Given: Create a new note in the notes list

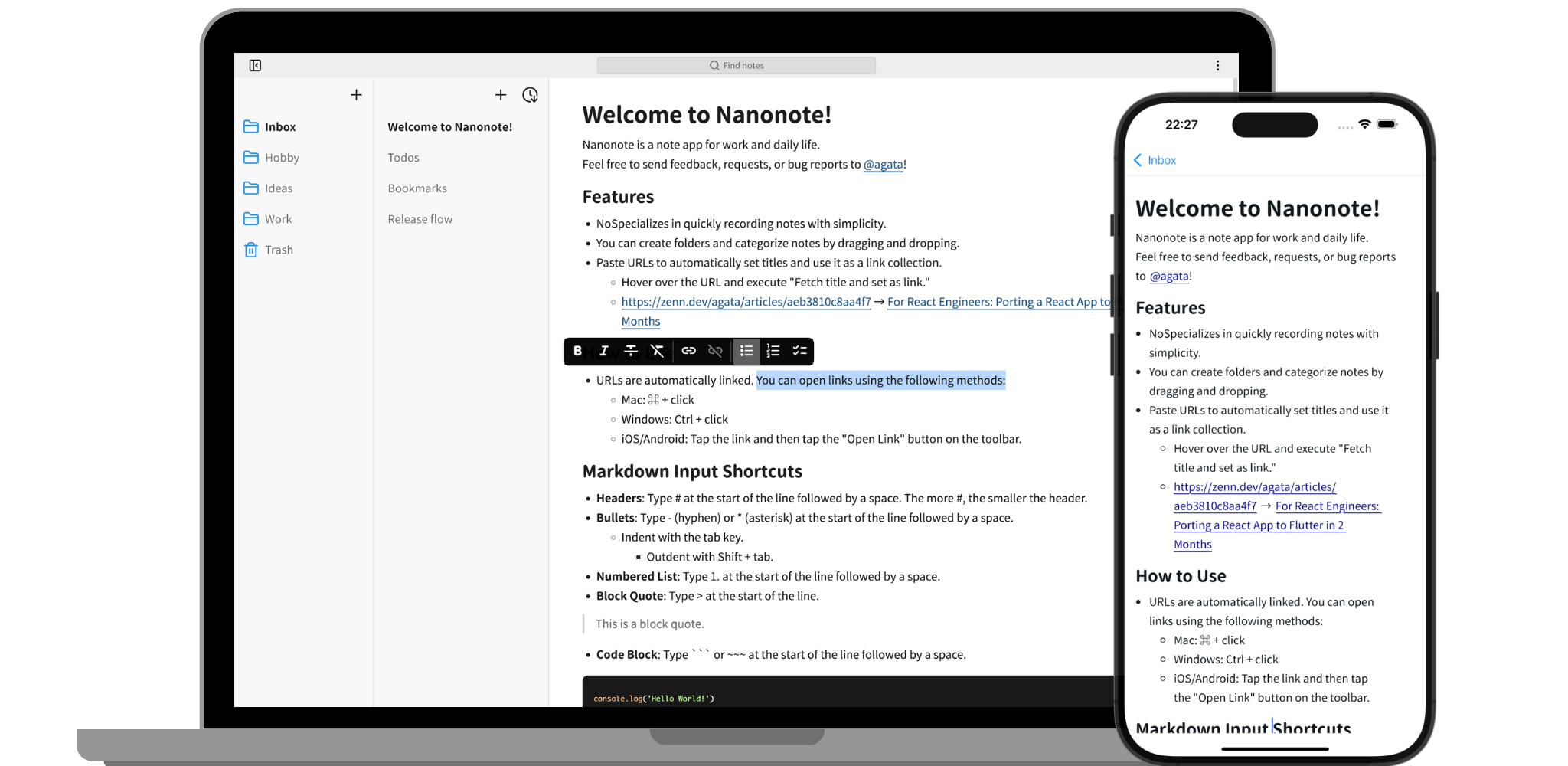Looking at the screenshot, I should [x=501, y=95].
